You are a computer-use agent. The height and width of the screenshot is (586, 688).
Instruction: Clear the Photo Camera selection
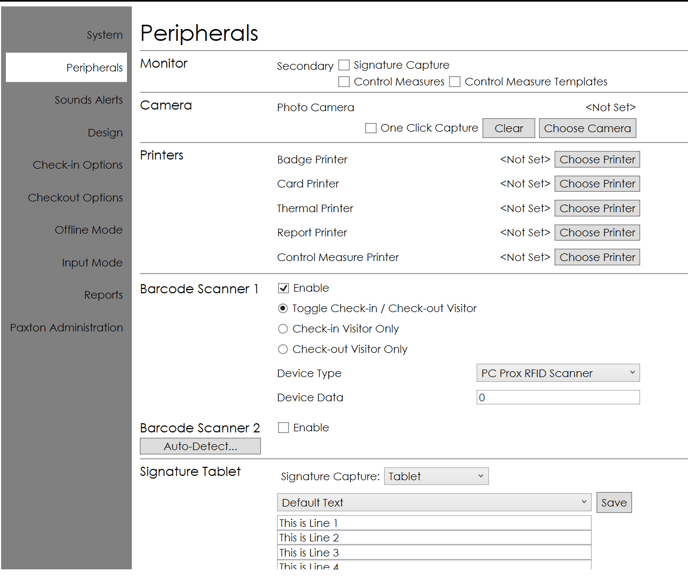coord(508,128)
